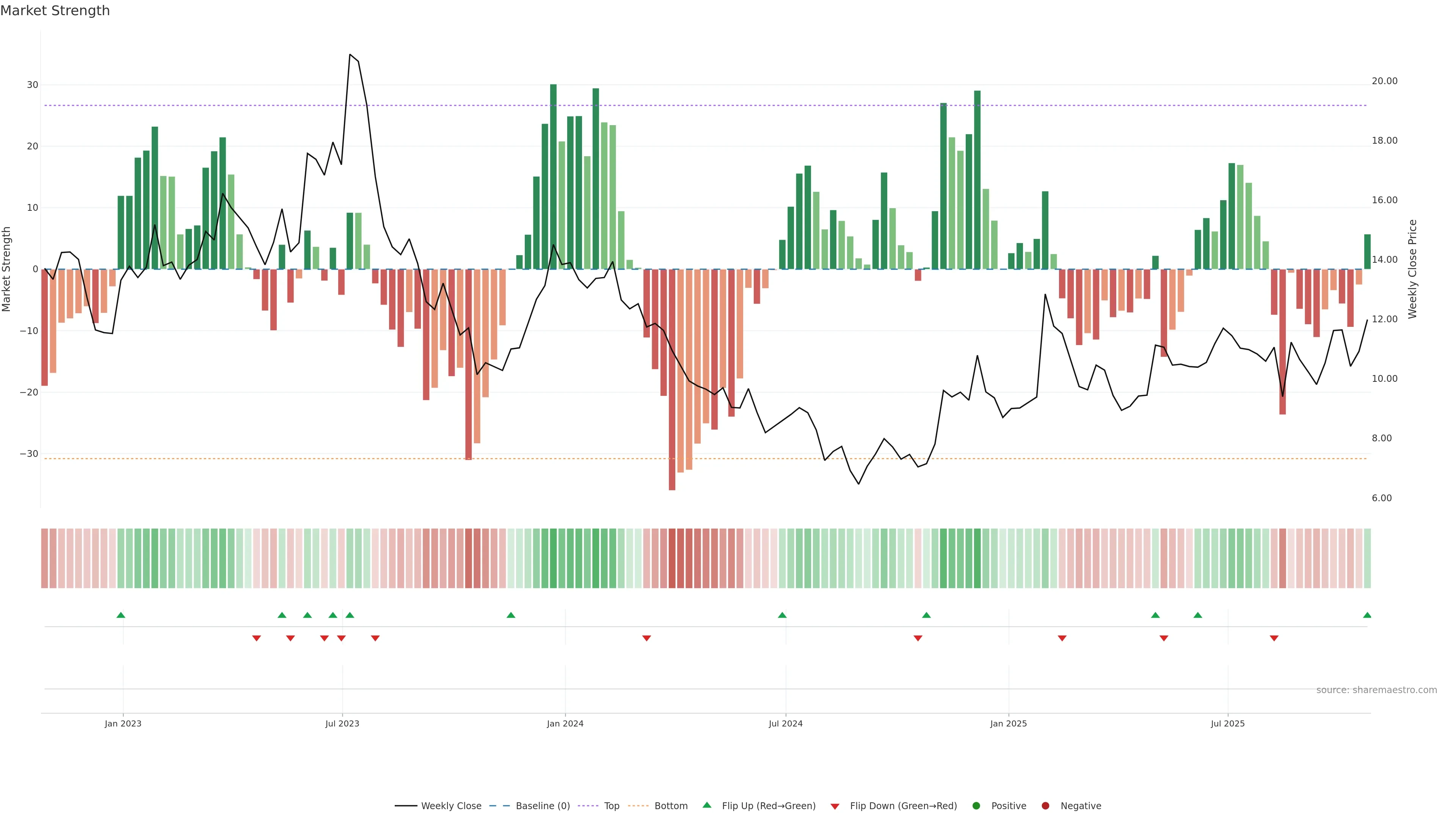Viewport: 1456px width, 819px height.
Task: Click the Market Strength y-axis title
Action: coord(7,269)
